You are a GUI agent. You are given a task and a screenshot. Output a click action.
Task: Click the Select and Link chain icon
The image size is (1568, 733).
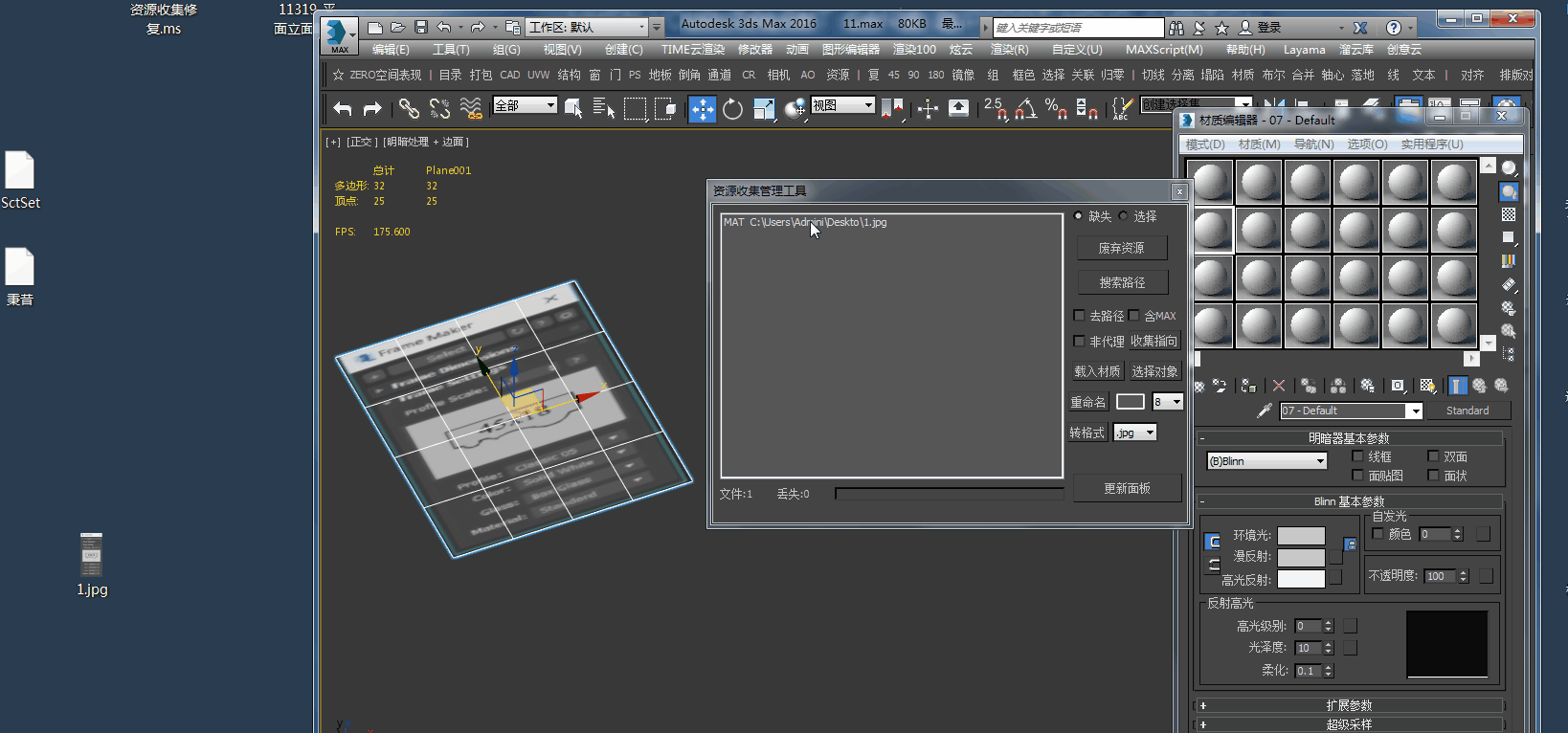[409, 109]
